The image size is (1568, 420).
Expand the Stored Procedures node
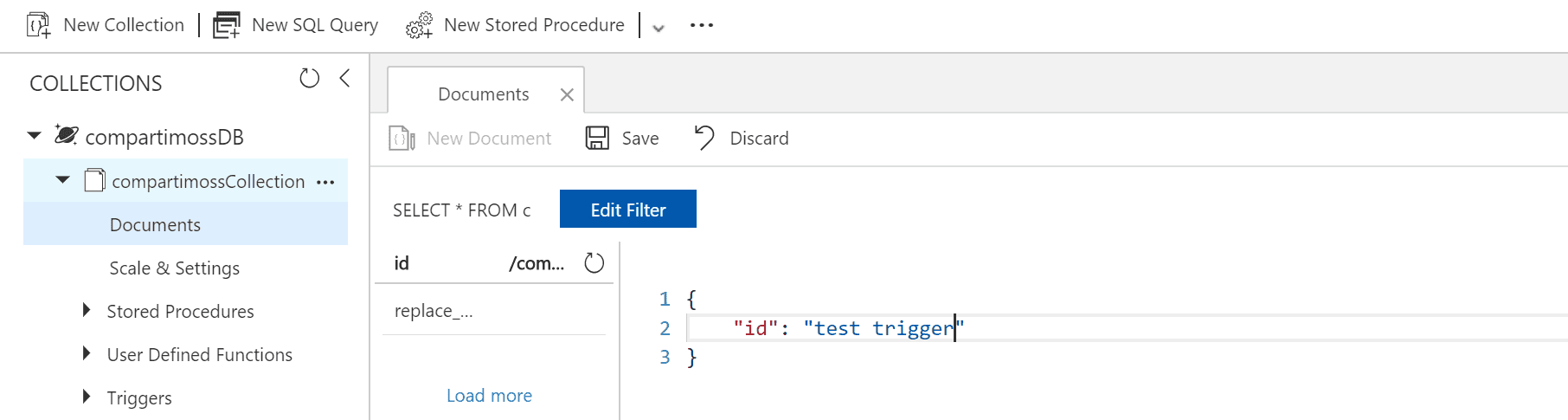click(86, 310)
